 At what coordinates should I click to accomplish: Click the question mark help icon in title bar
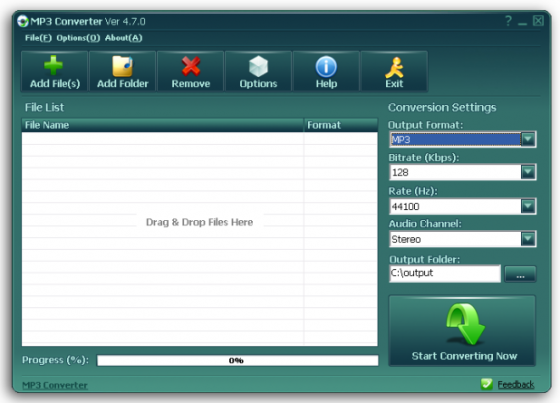508,21
